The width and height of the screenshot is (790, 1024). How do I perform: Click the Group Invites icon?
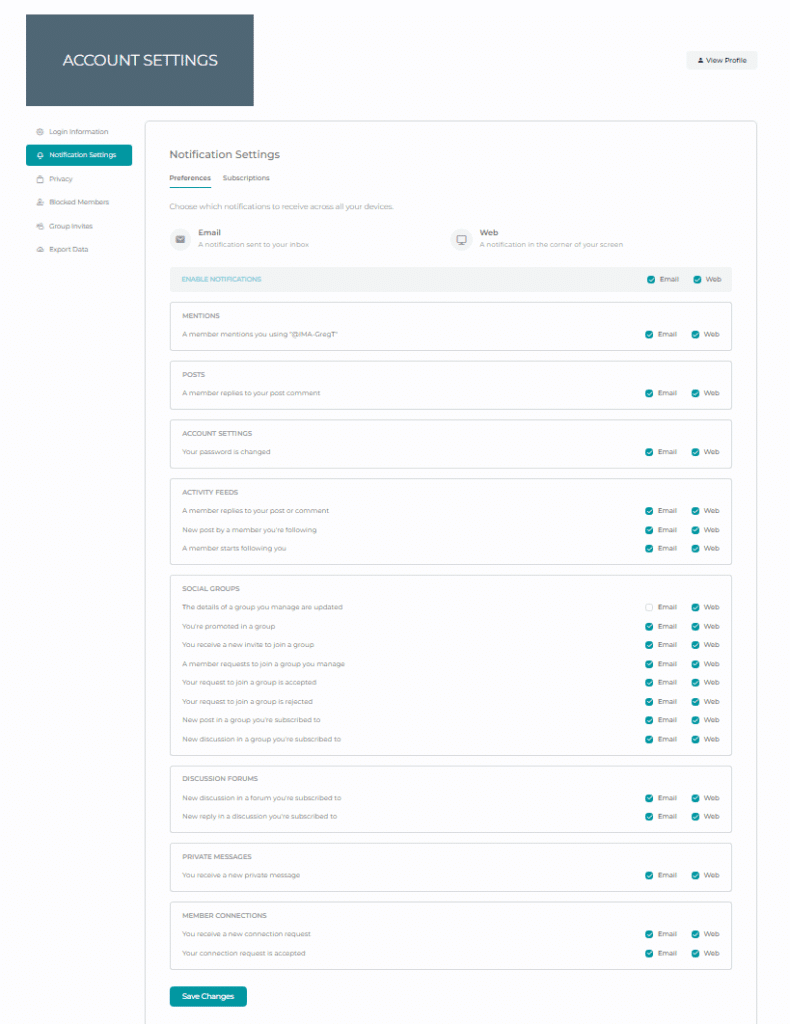coord(39,226)
